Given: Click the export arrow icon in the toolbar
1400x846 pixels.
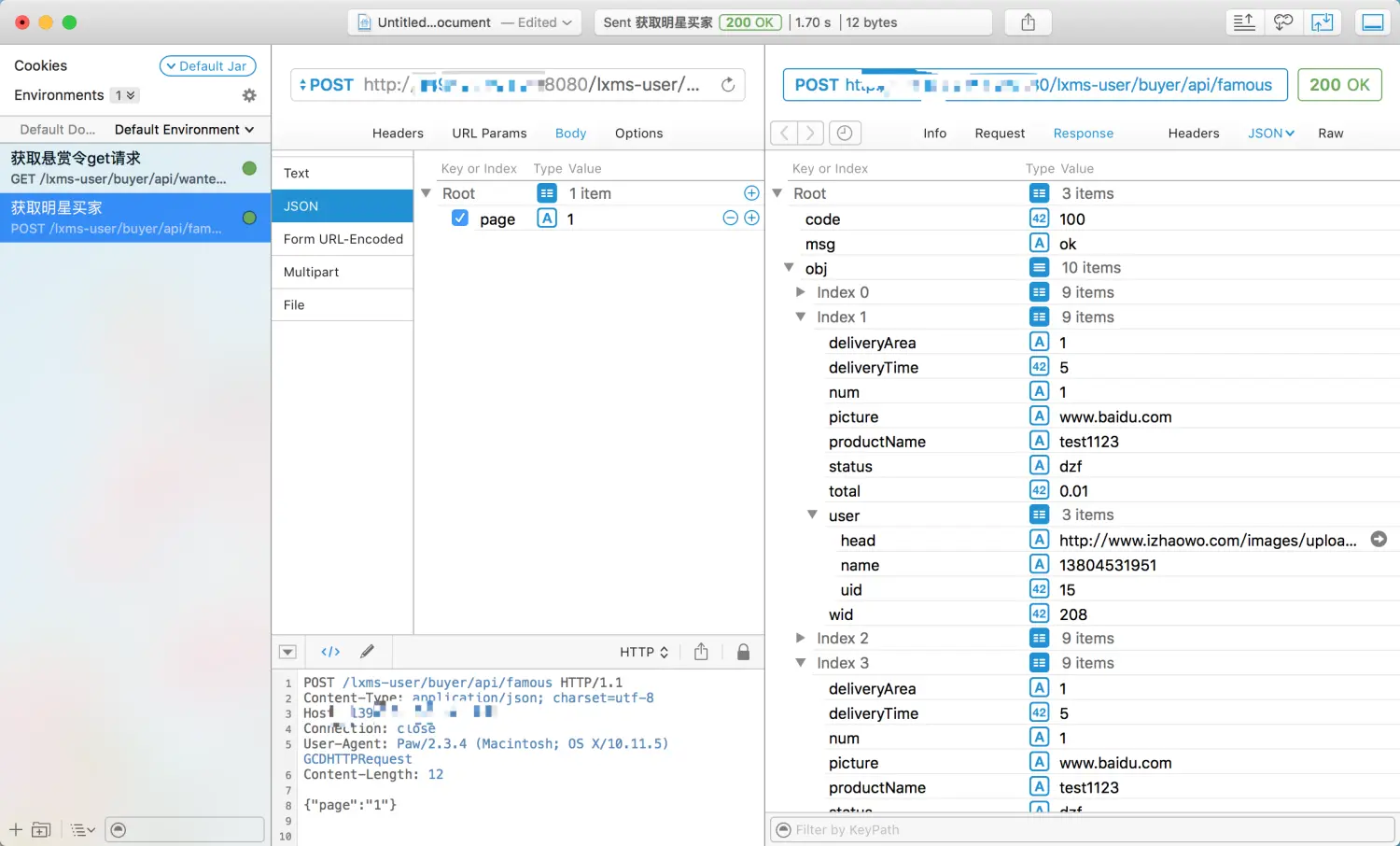Looking at the screenshot, I should point(1323,22).
